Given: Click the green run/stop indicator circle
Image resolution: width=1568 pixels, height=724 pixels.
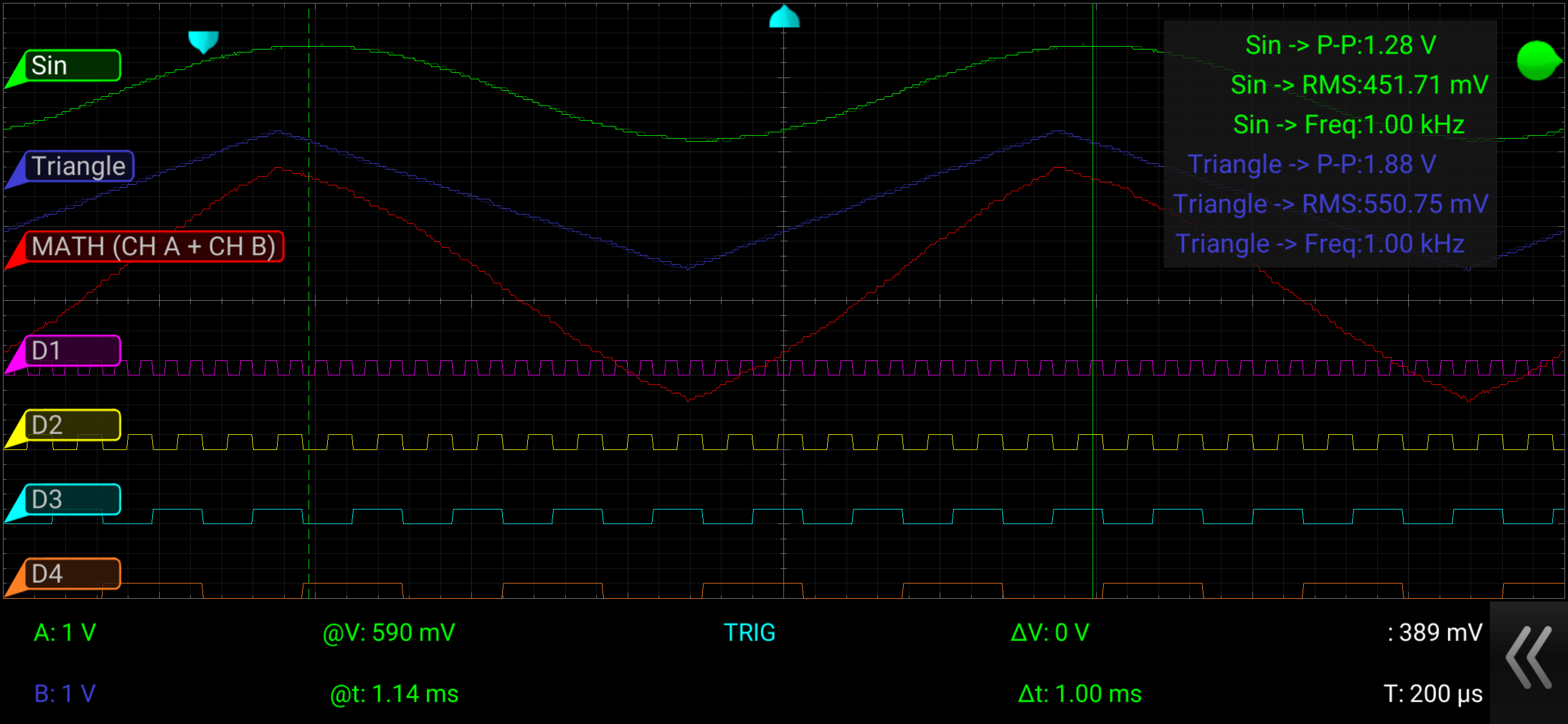Looking at the screenshot, I should coord(1538,60).
